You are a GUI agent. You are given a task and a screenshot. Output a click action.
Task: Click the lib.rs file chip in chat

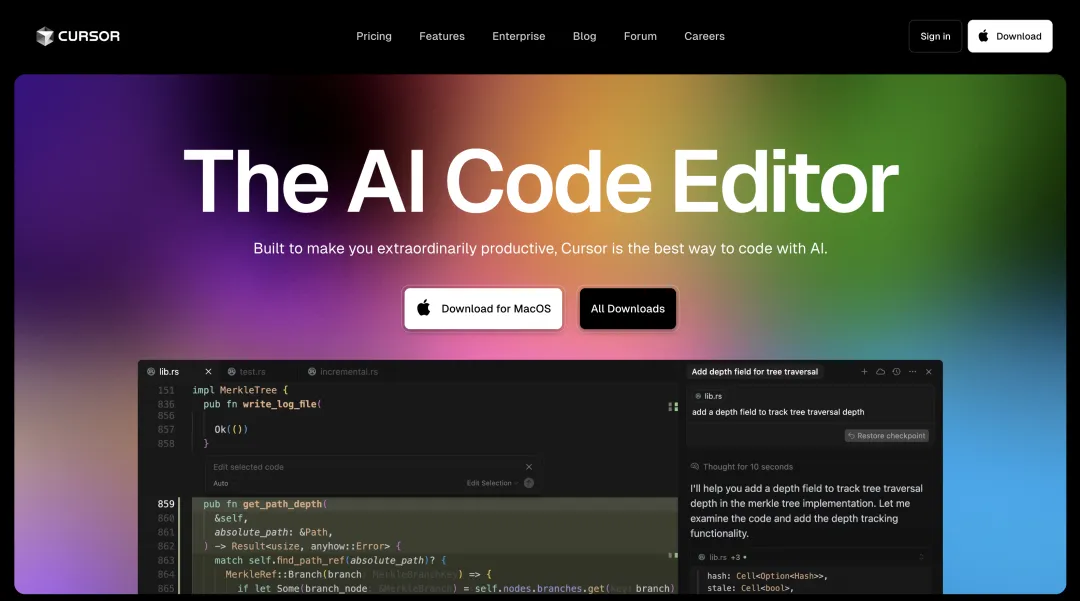pyautogui.click(x=708, y=396)
